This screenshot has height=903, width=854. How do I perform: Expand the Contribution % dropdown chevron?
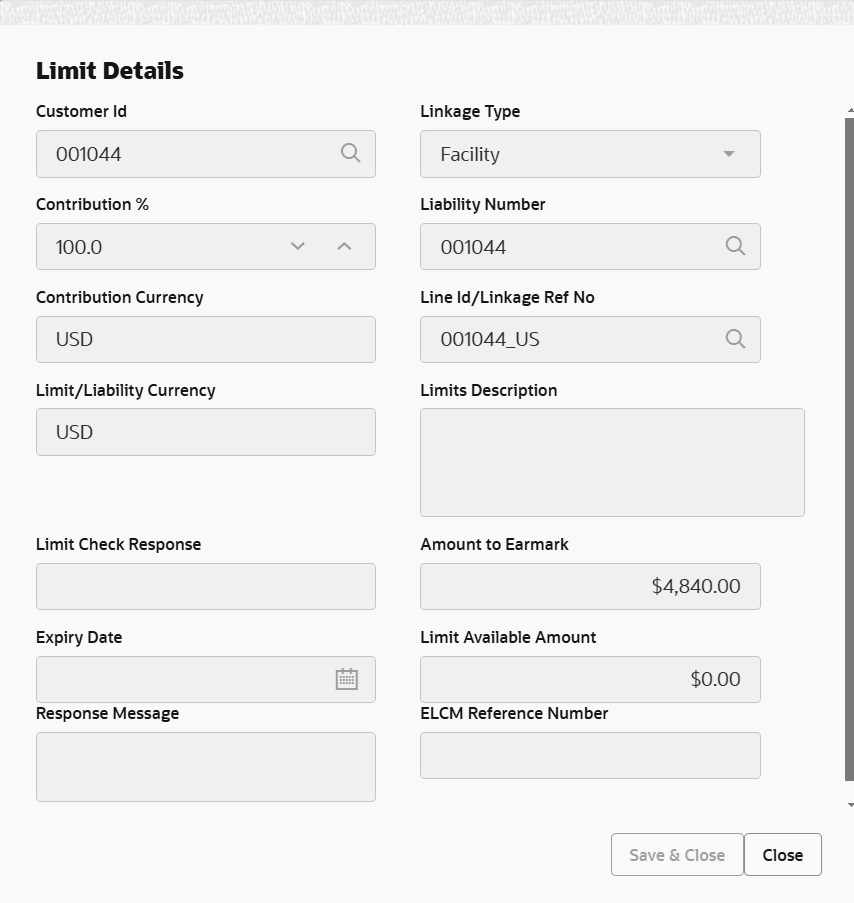click(x=297, y=246)
